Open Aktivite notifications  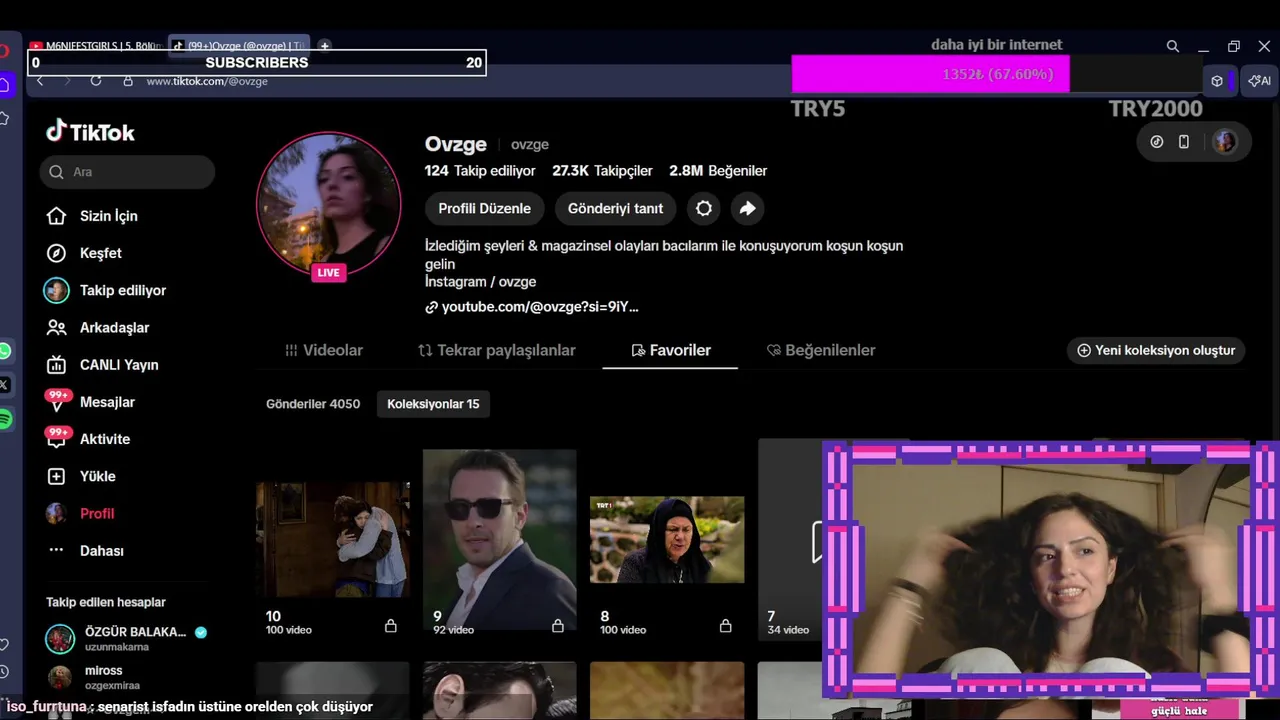point(105,439)
